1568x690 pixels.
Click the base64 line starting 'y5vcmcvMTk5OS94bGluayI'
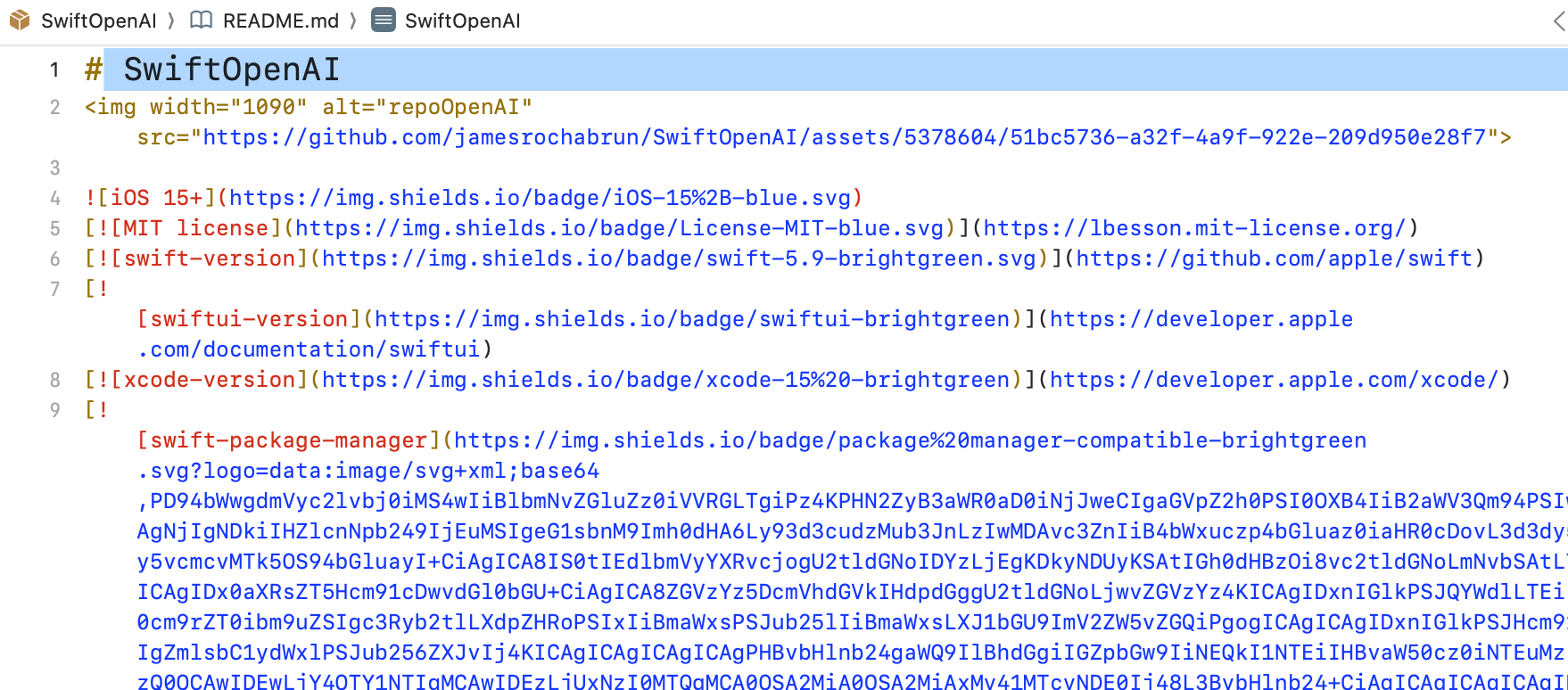852,562
